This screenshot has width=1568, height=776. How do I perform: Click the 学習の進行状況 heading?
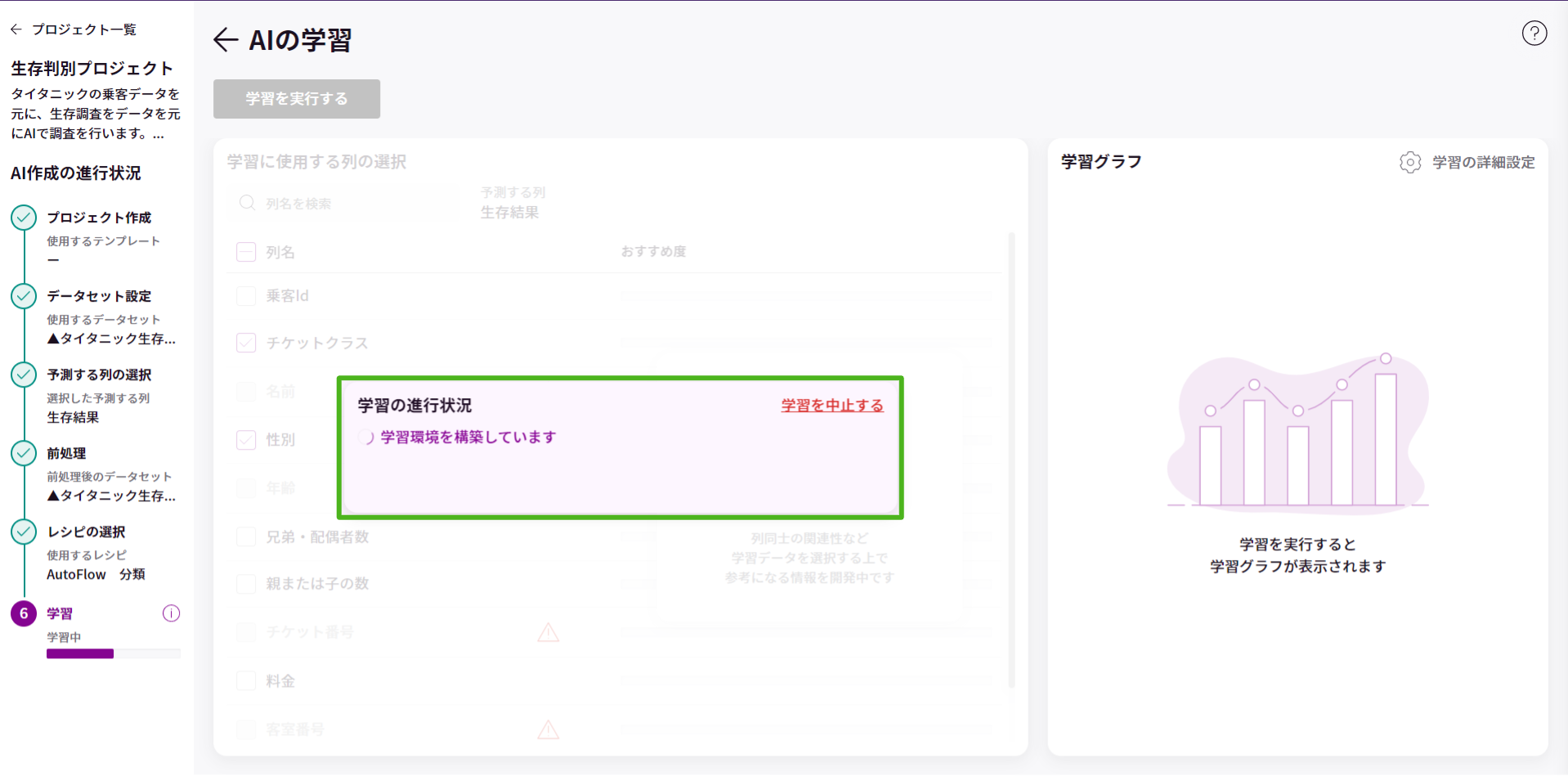tap(414, 406)
